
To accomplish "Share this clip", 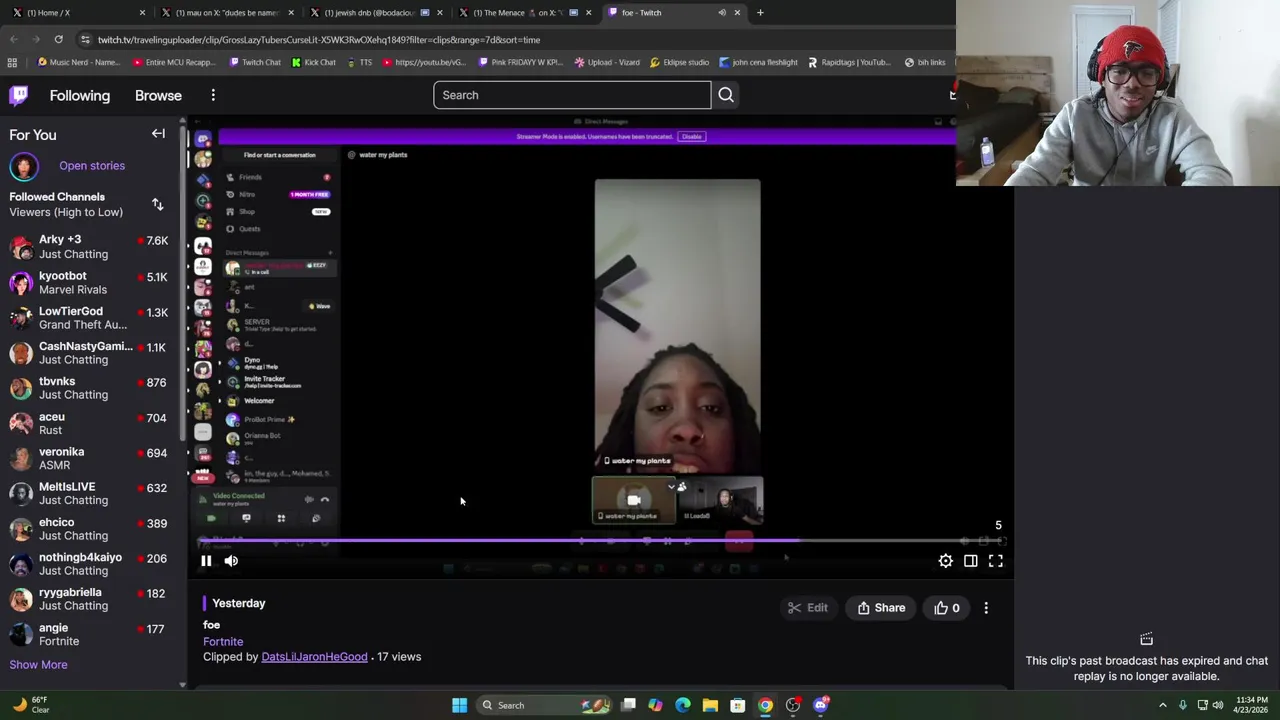I will coord(881,608).
